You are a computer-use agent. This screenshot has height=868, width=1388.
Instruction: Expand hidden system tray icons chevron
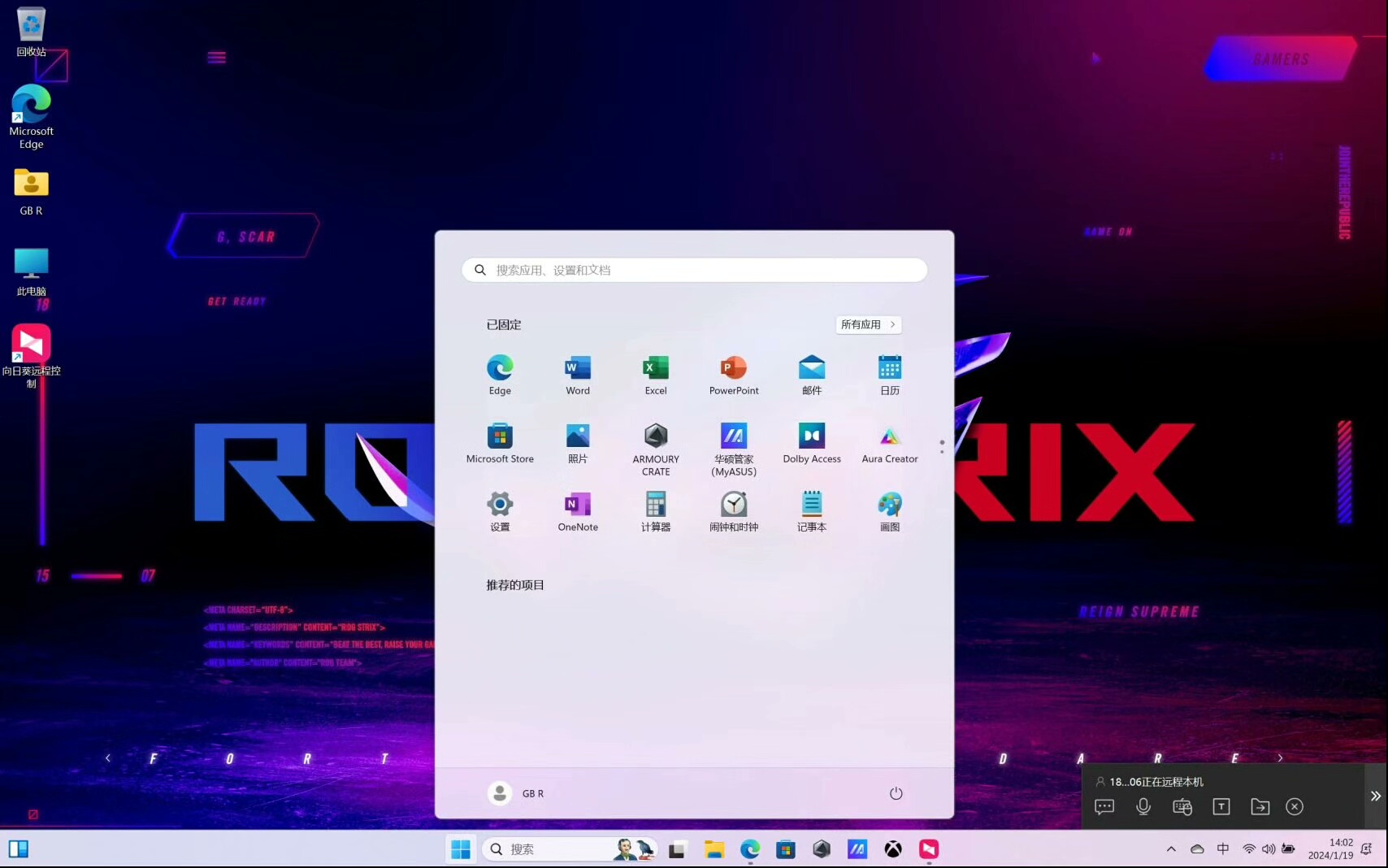pyautogui.click(x=1171, y=849)
